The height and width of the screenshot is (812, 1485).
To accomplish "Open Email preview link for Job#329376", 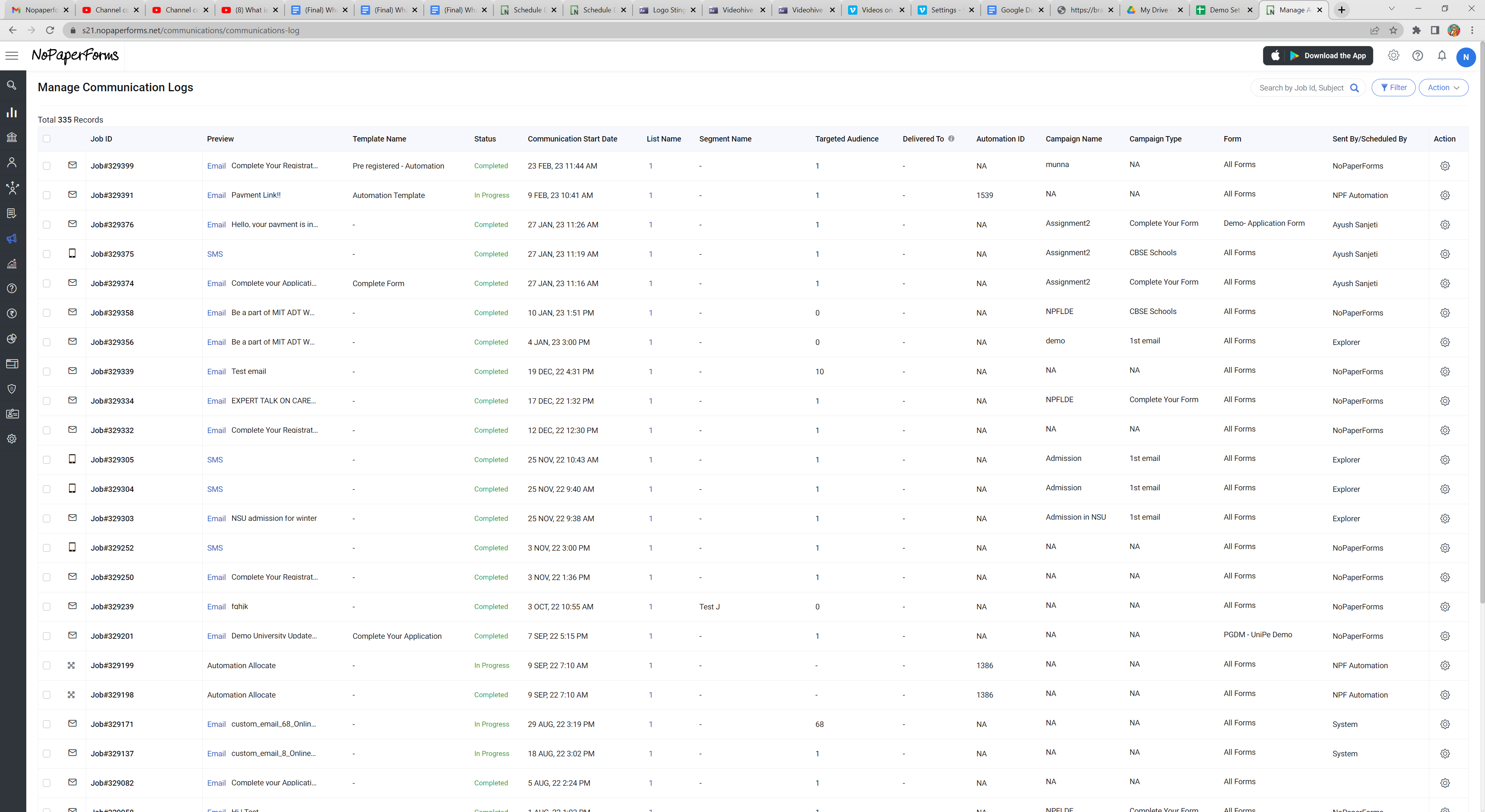I will pos(216,225).
